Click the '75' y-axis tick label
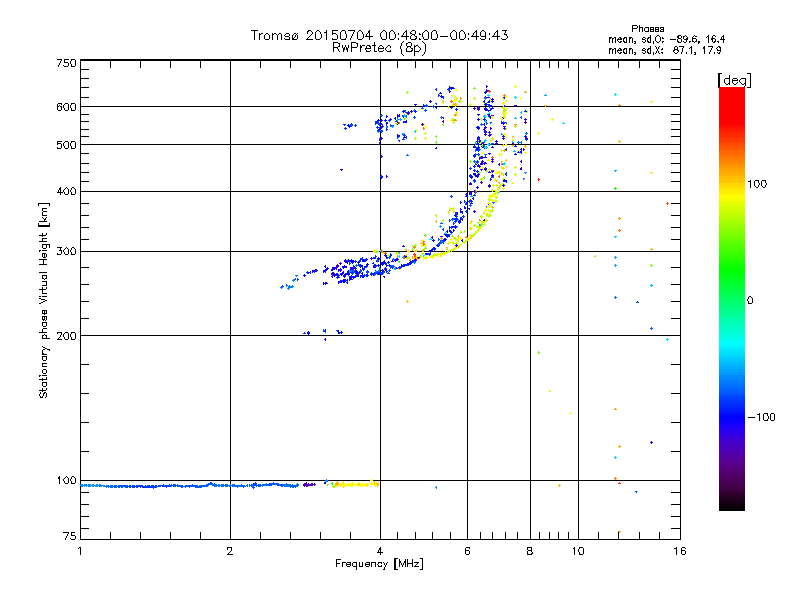This screenshot has height=600, width=800. coord(70,536)
